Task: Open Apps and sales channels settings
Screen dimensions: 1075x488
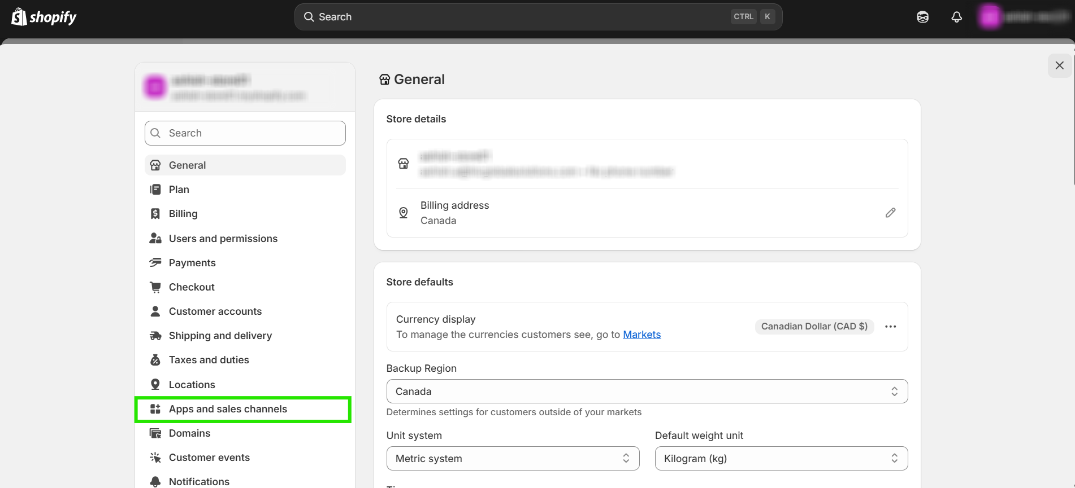Action: tap(227, 409)
